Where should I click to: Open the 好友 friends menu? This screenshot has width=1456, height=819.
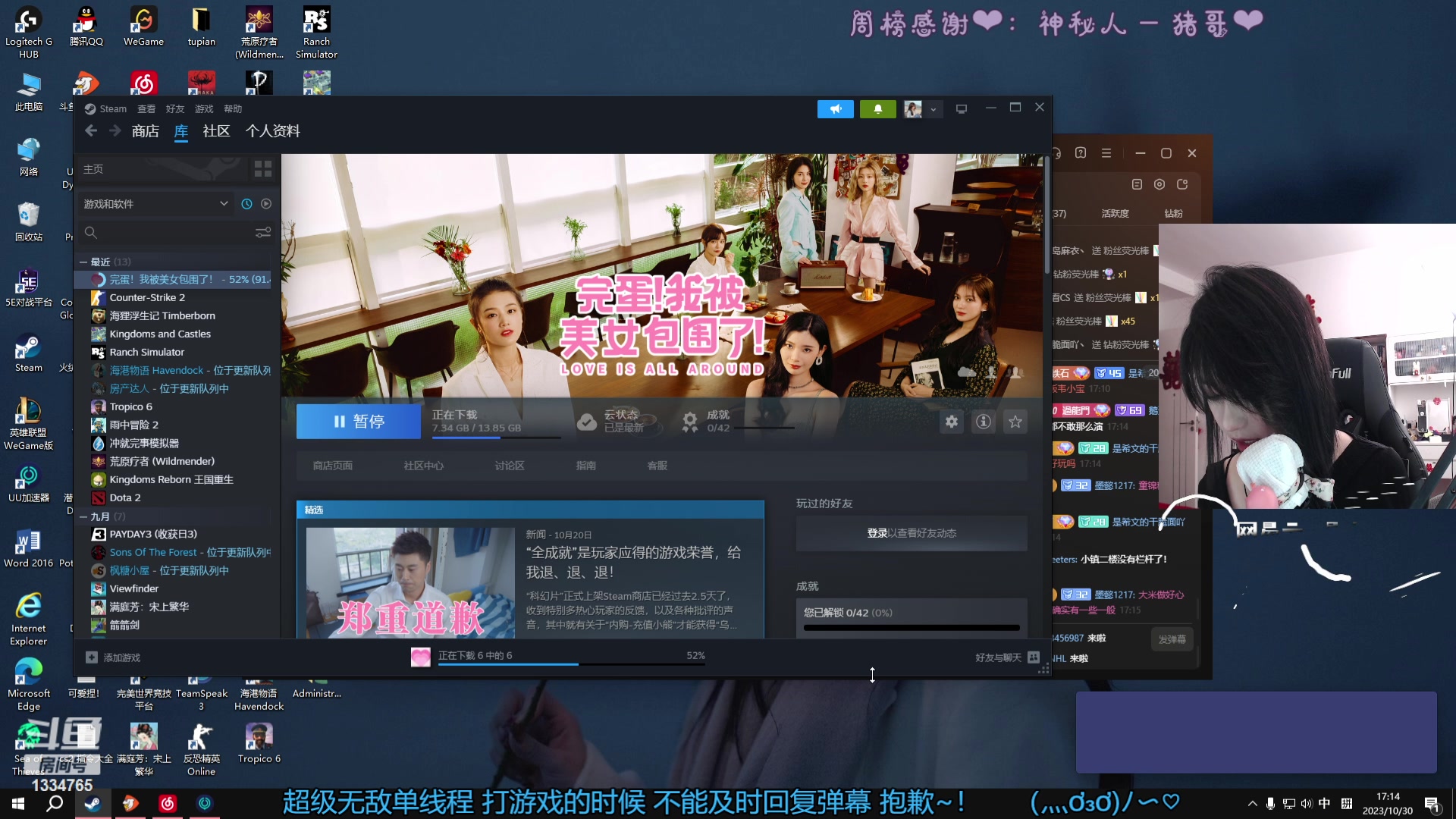[175, 109]
